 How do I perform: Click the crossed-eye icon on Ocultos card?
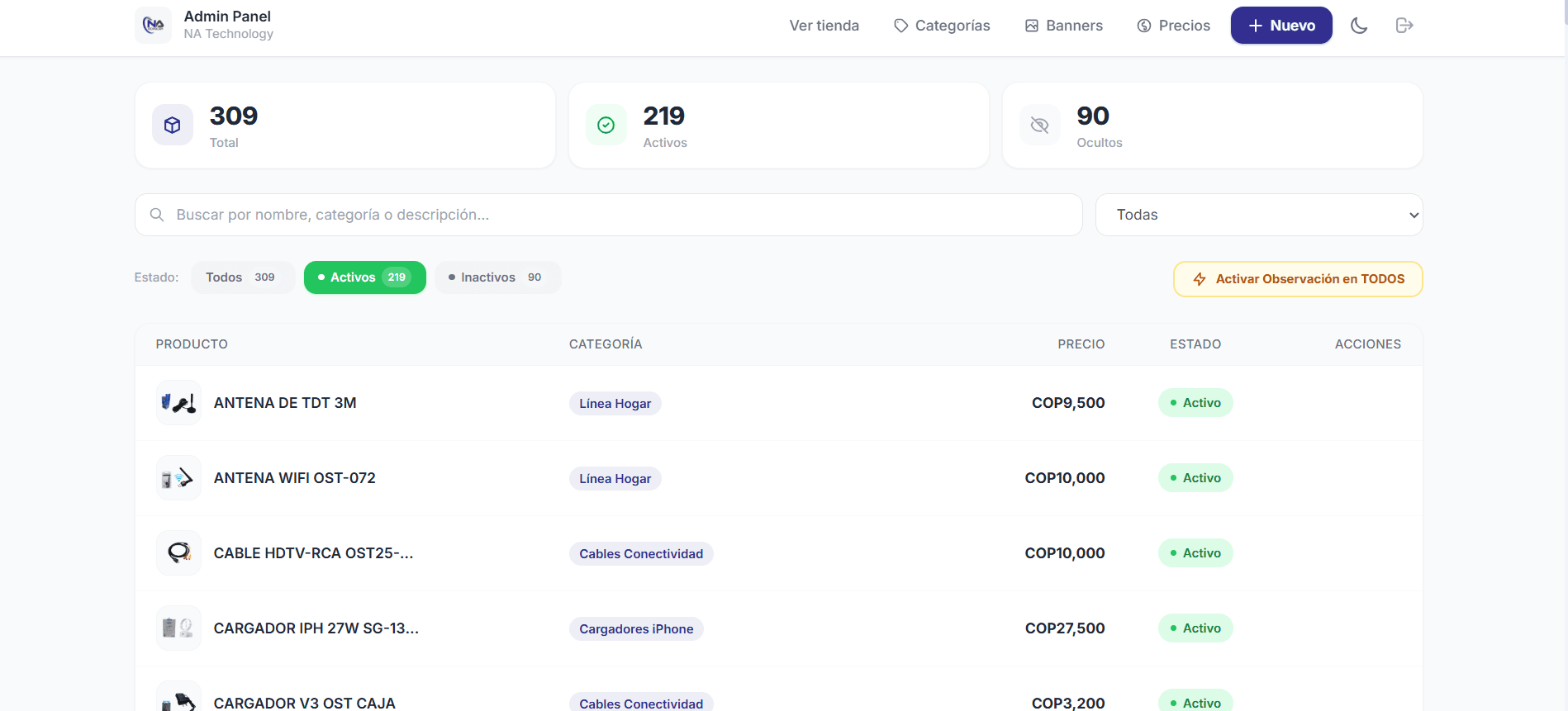tap(1039, 125)
